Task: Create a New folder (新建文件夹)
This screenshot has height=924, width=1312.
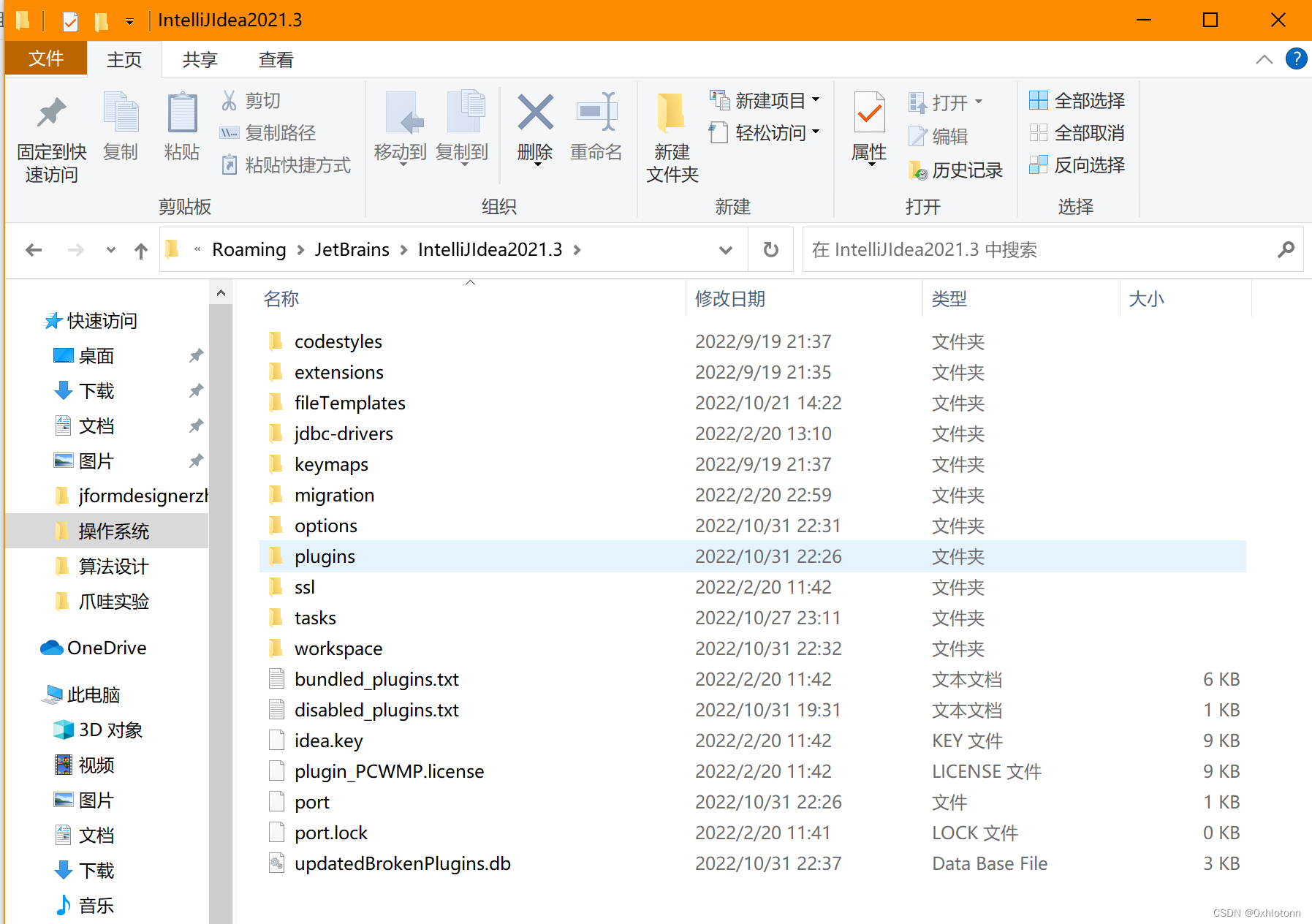Action: click(x=672, y=137)
